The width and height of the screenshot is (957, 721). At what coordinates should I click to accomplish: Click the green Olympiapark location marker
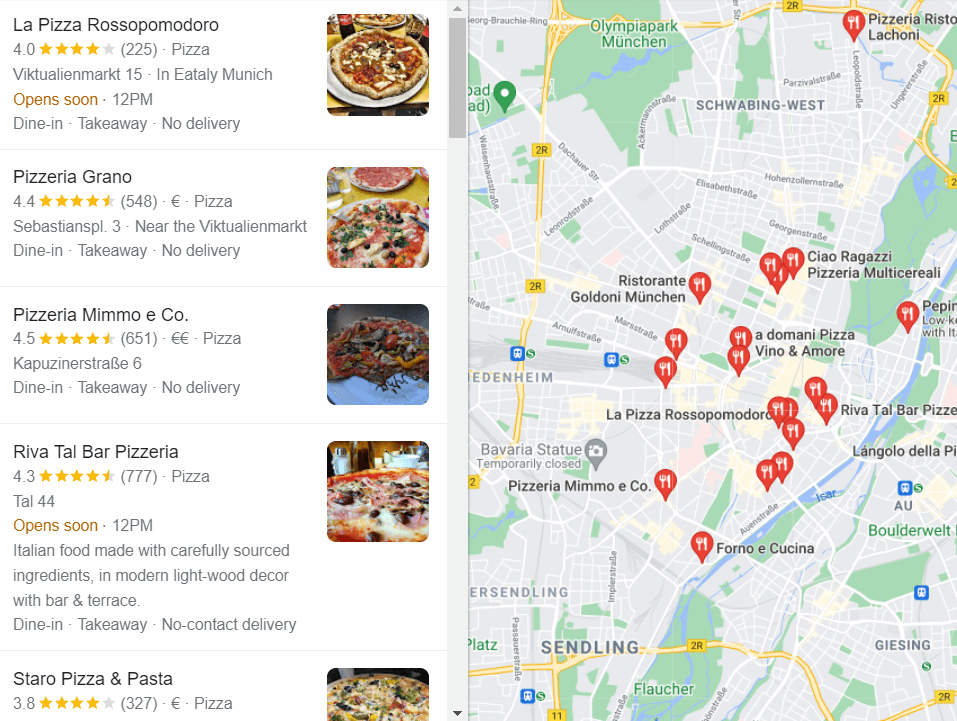[x=504, y=95]
